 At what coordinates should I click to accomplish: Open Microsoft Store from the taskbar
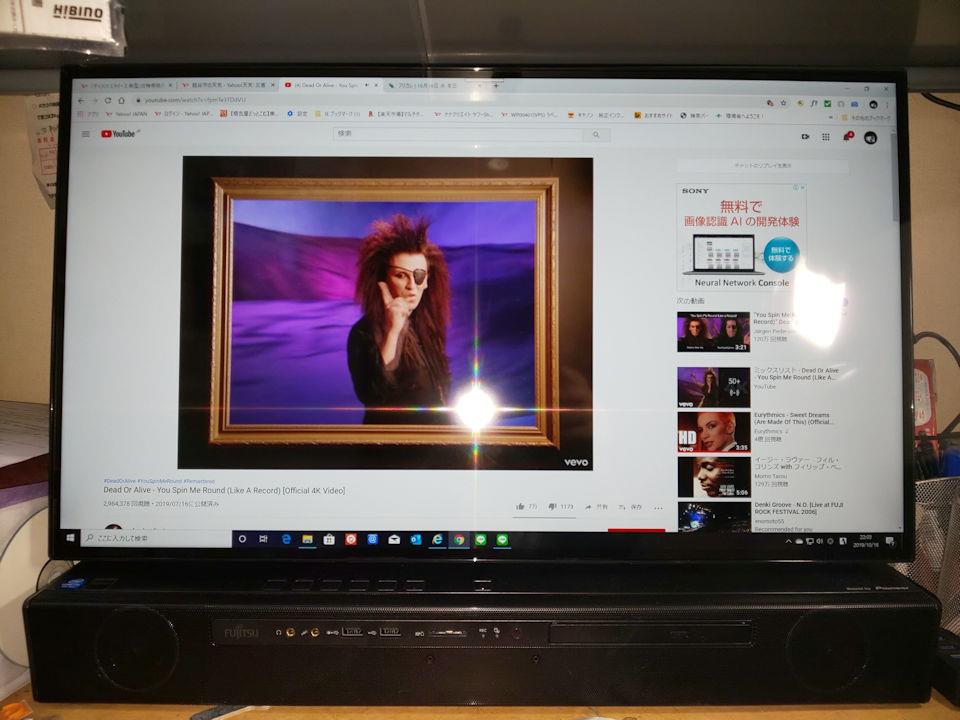pyautogui.click(x=329, y=539)
